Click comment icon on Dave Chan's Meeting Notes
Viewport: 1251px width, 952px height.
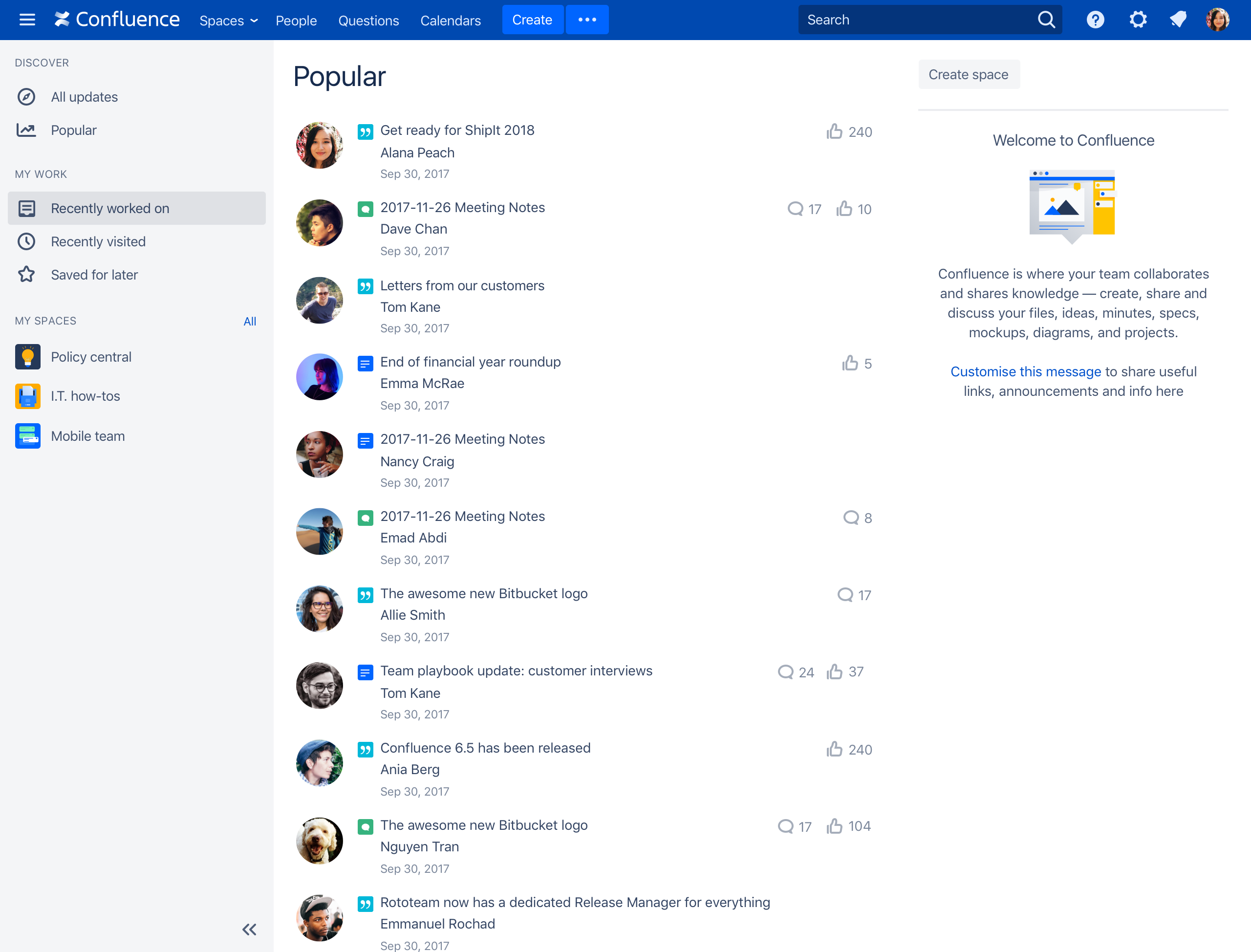(796, 209)
